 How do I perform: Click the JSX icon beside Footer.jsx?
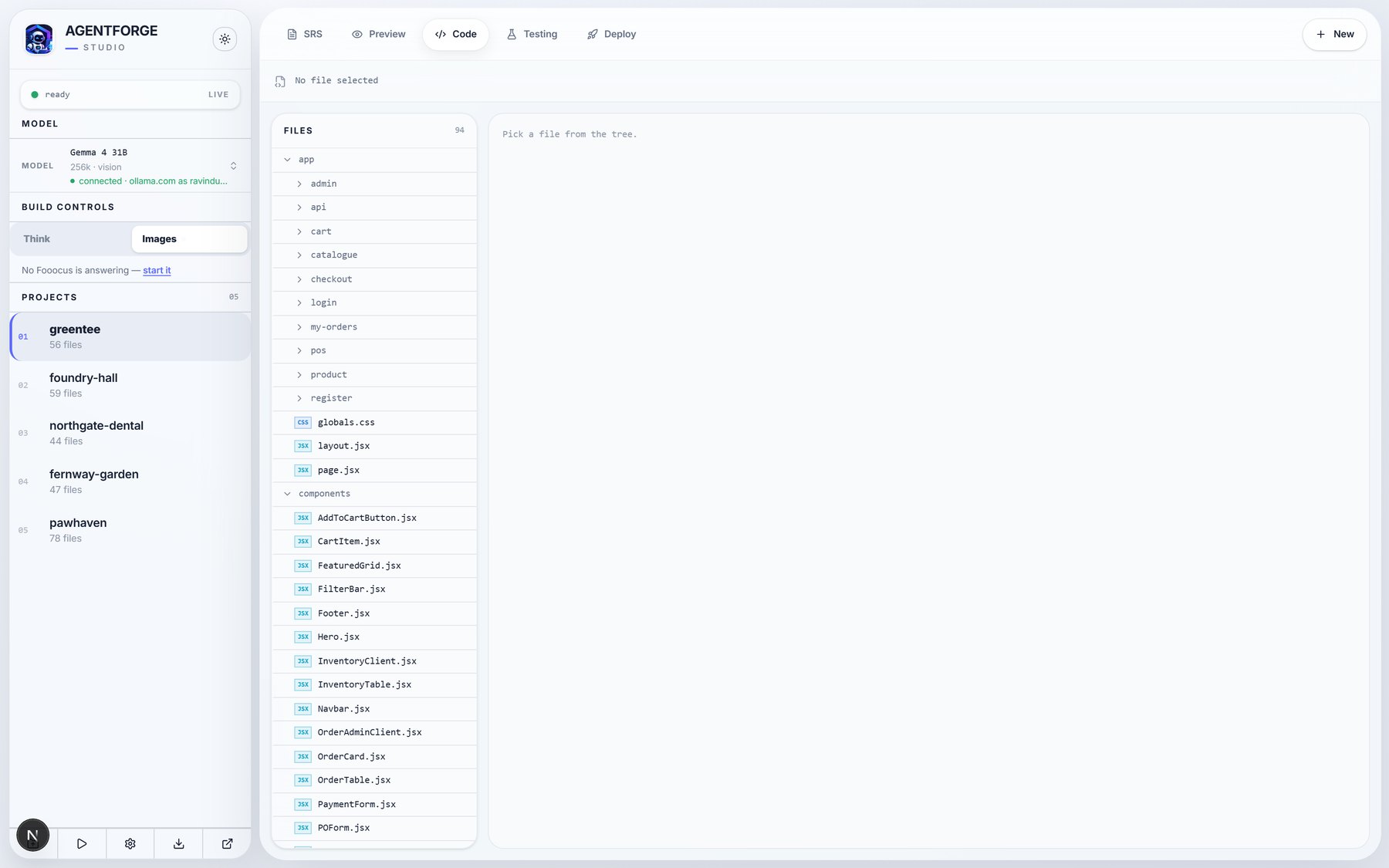pos(303,613)
